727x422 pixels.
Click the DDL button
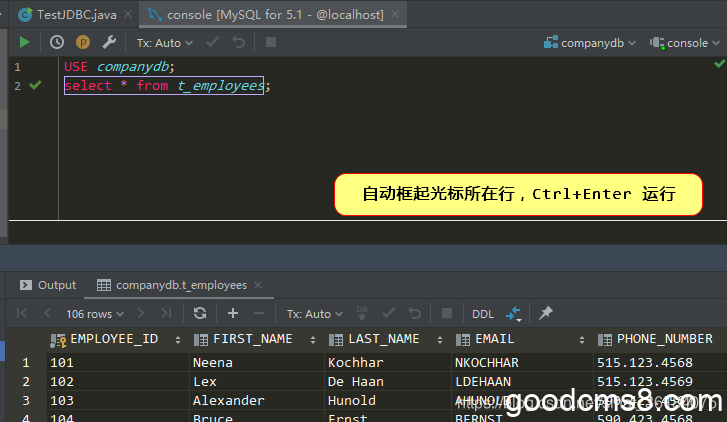(x=483, y=314)
